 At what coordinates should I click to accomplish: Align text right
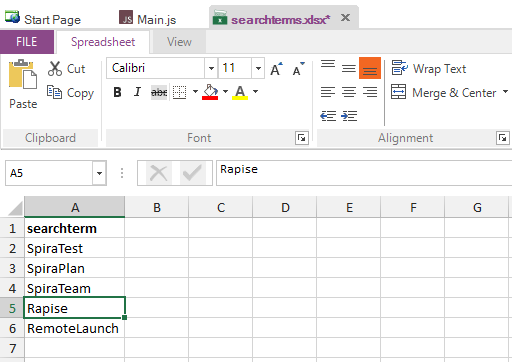point(370,92)
